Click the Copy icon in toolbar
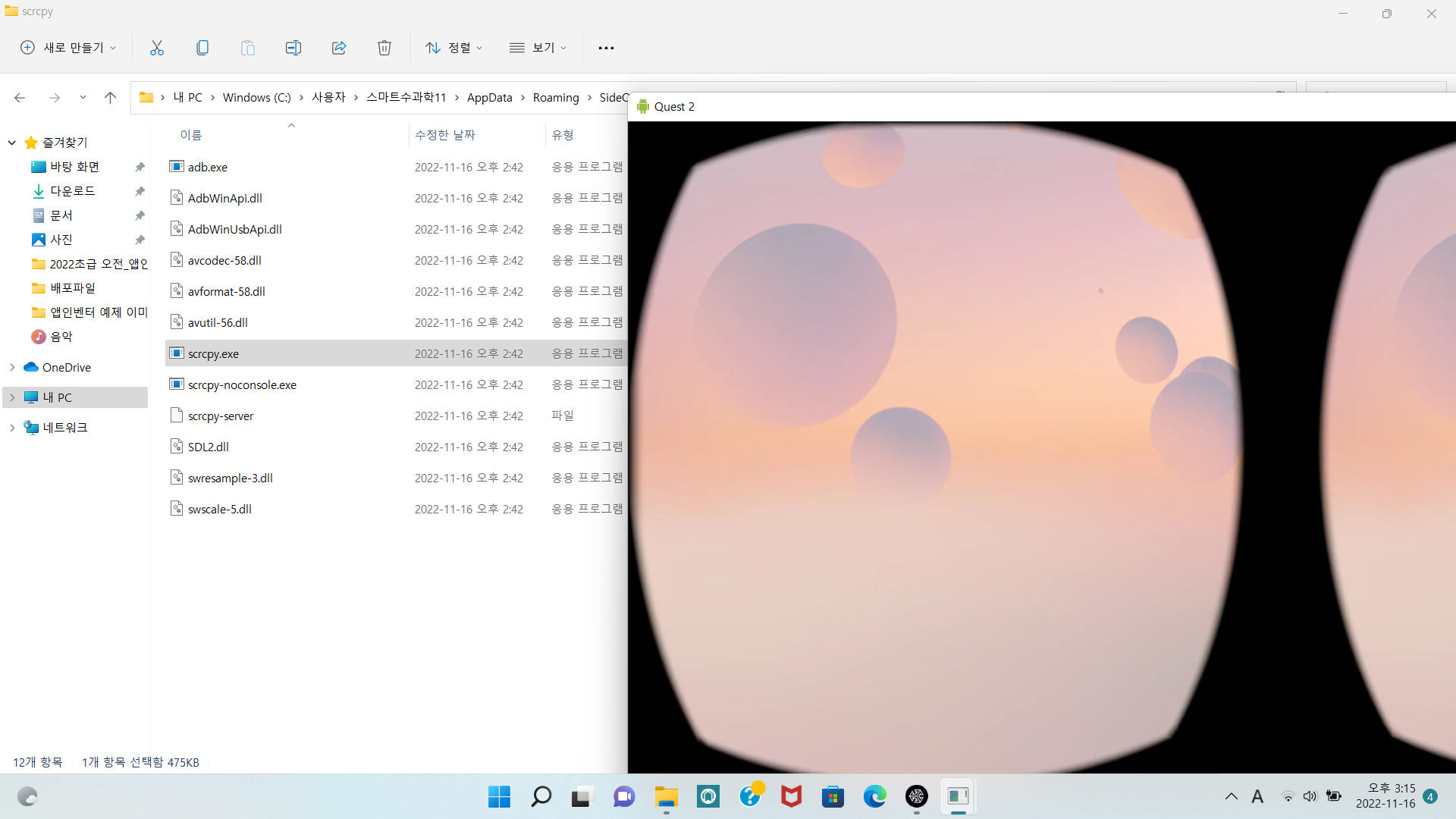The height and width of the screenshot is (819, 1456). click(202, 48)
